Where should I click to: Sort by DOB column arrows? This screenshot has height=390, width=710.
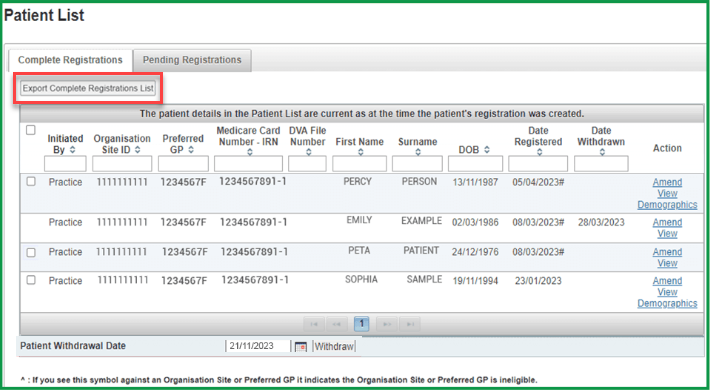(x=487, y=149)
